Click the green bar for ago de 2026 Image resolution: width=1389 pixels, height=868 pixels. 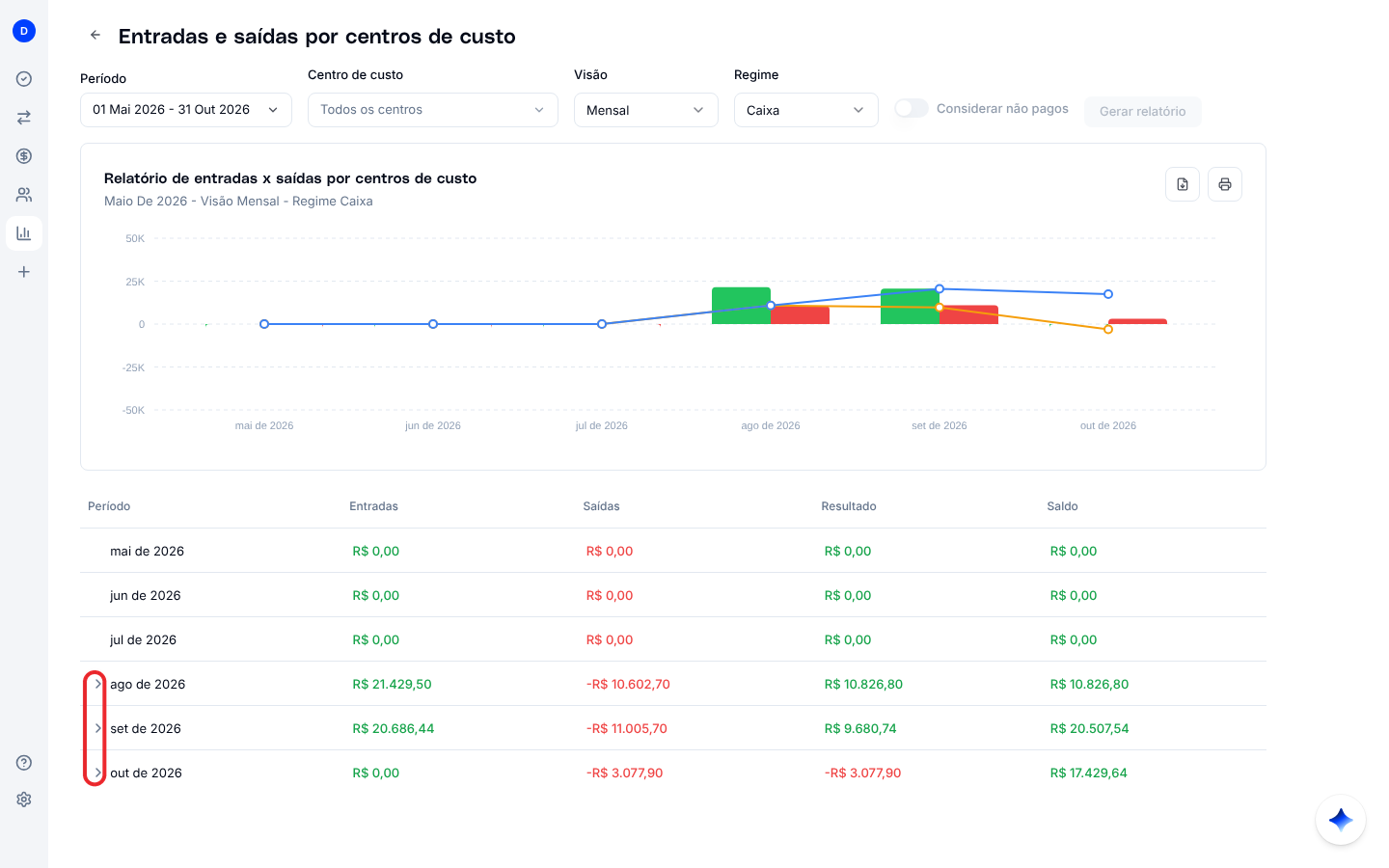(741, 306)
